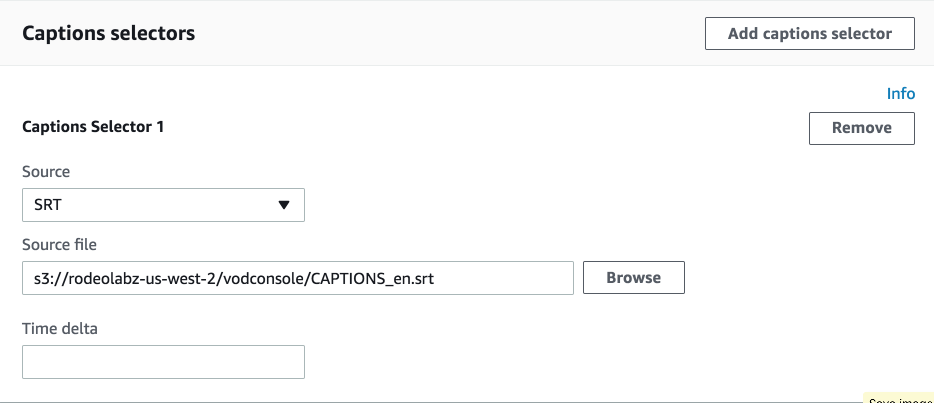Screen dimensions: 934x403
Task: Remove Captions Selector 1
Action: (x=861, y=128)
